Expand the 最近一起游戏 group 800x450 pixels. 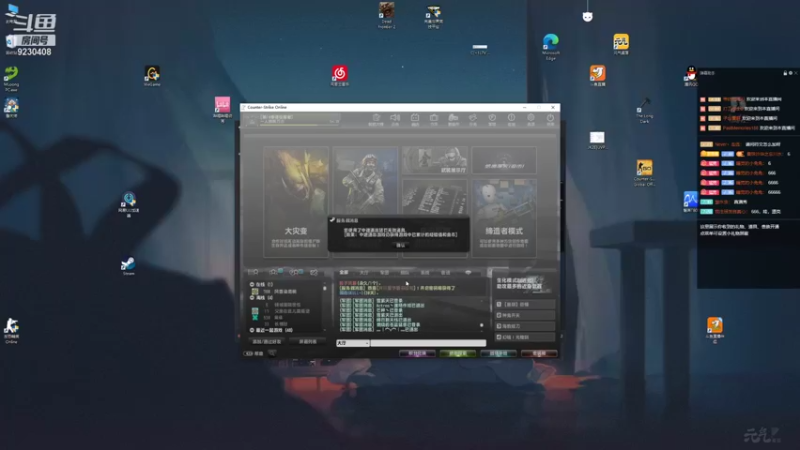click(x=252, y=330)
